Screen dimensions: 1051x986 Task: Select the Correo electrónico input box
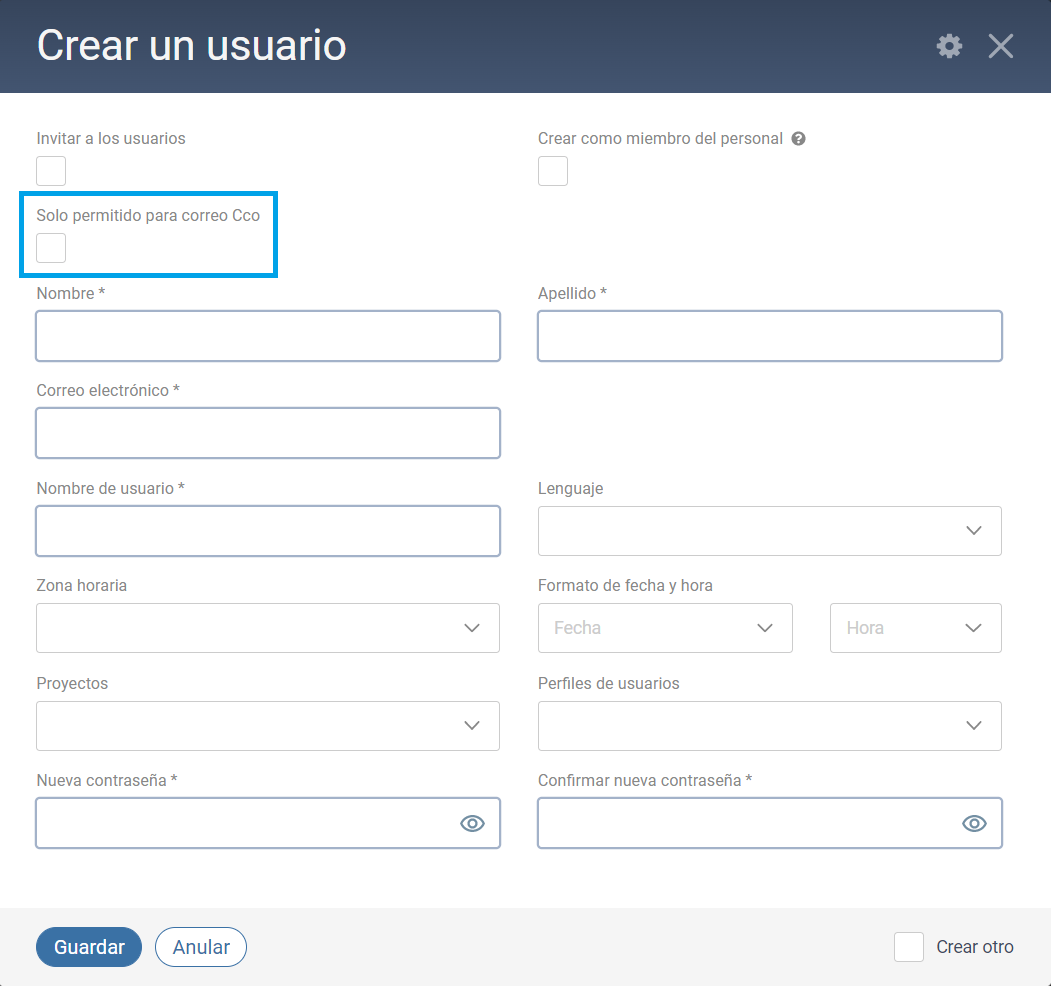(x=267, y=433)
